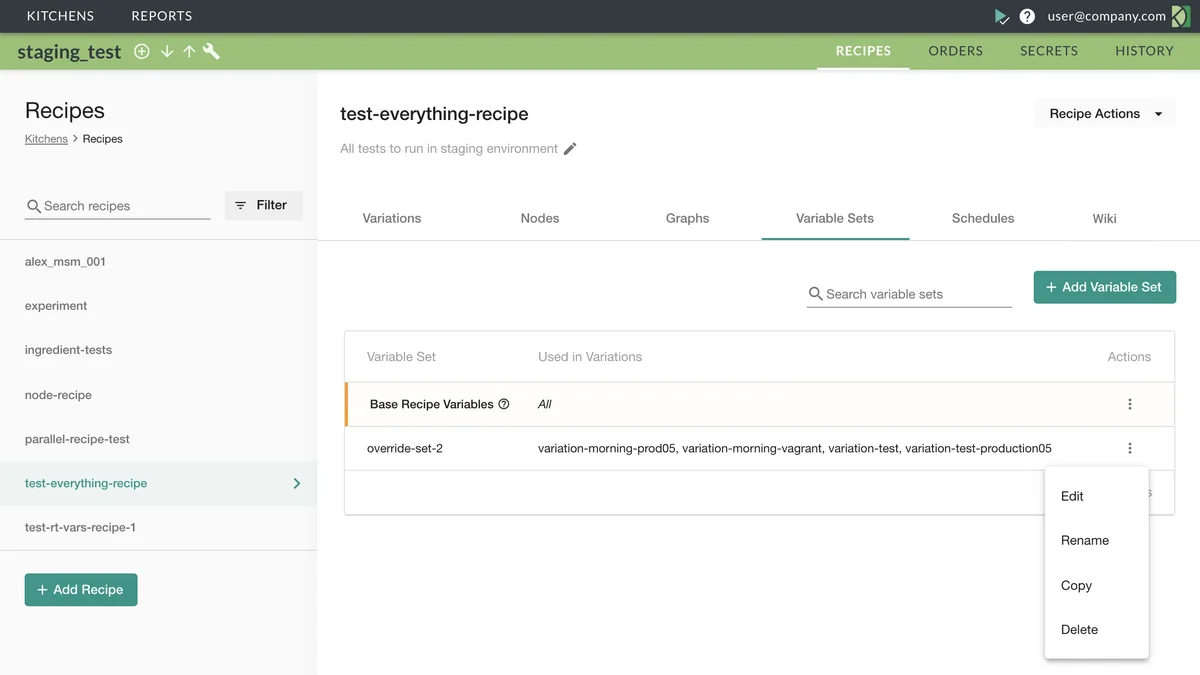Click the wrench tool icon beside staging_test

coord(211,50)
